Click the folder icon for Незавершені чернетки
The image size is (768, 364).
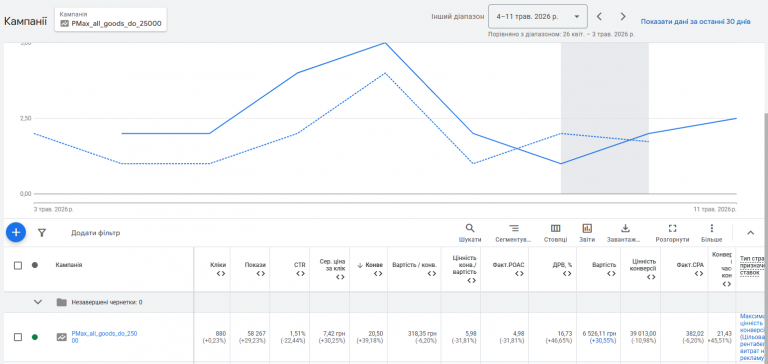61,302
